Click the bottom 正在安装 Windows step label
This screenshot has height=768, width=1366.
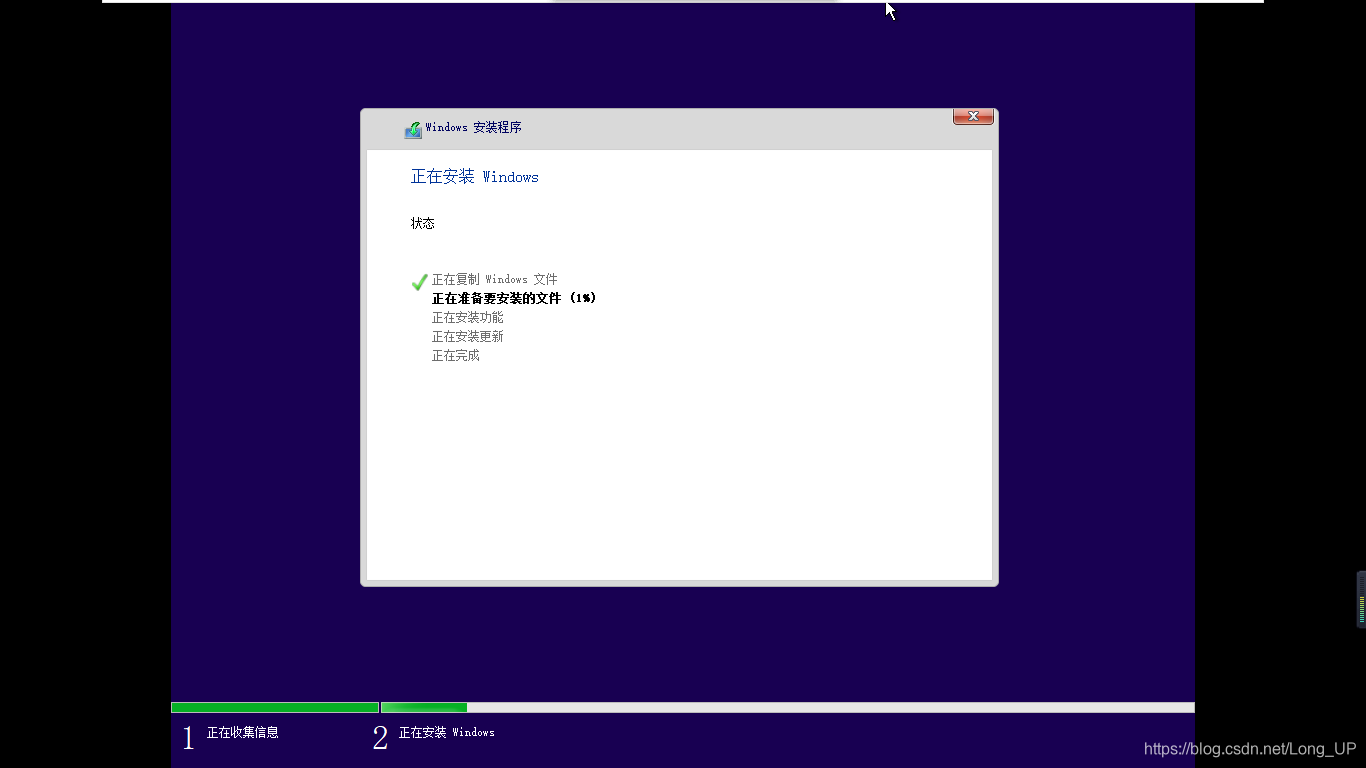447,733
